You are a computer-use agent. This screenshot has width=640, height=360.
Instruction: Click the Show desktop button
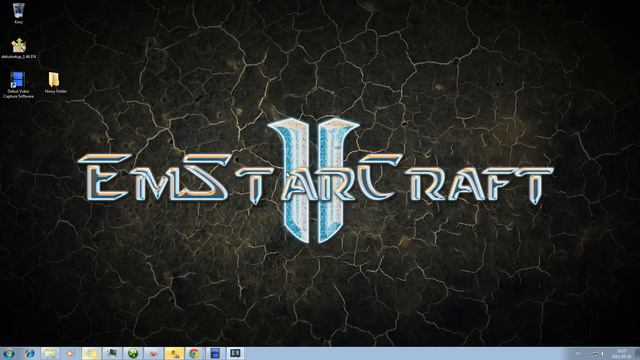click(637, 354)
